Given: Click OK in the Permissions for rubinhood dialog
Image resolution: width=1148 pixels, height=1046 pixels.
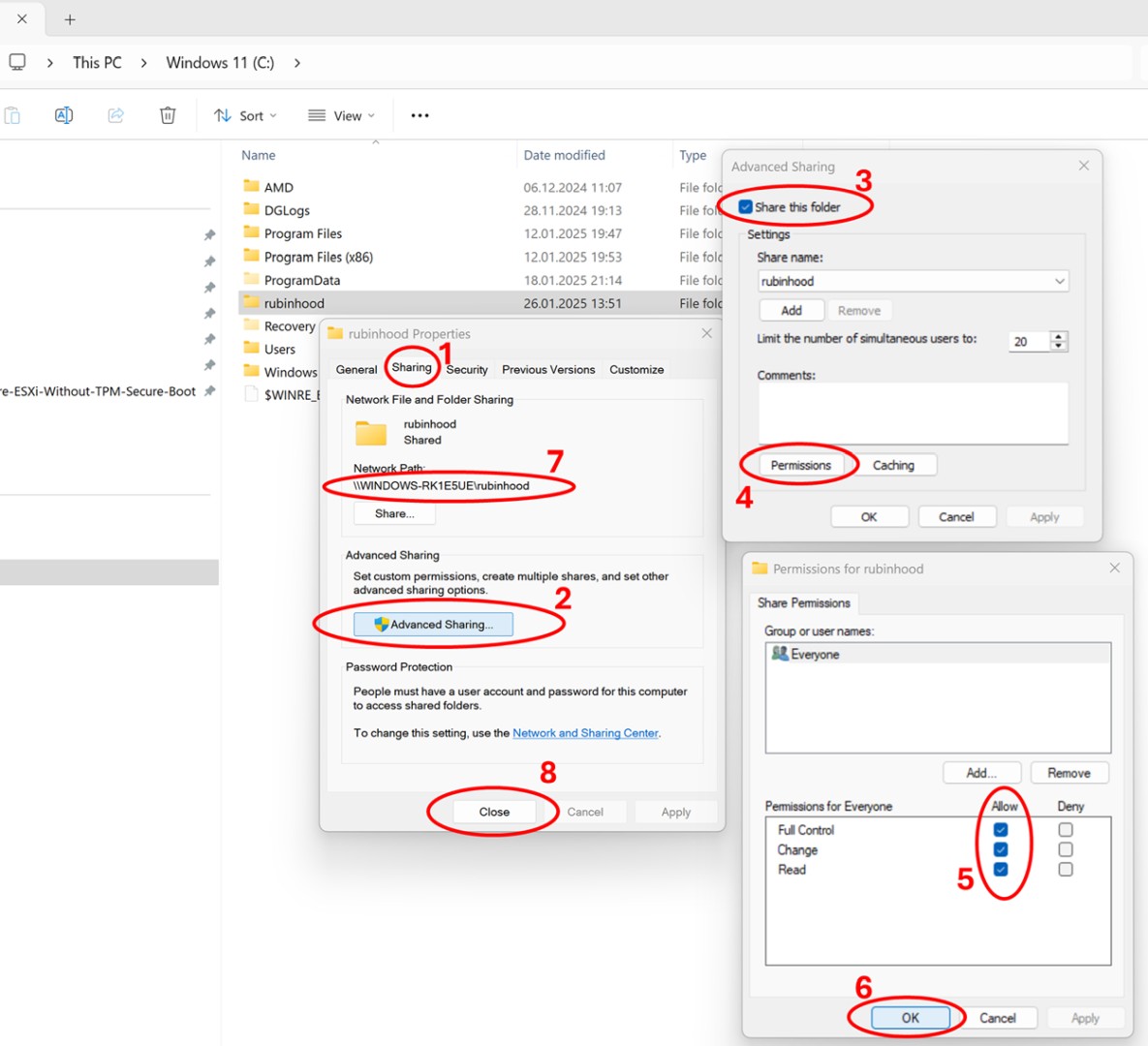Looking at the screenshot, I should click(x=910, y=1018).
